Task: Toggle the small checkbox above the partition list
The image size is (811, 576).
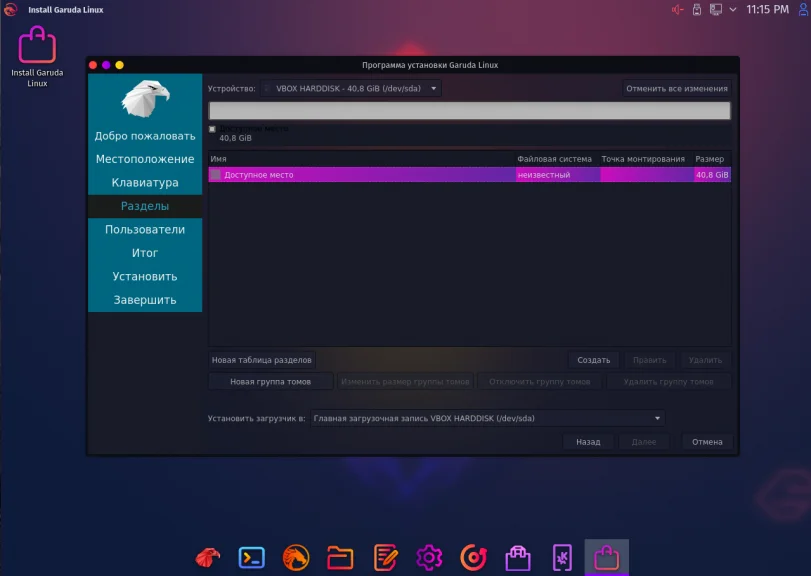Action: pos(211,128)
